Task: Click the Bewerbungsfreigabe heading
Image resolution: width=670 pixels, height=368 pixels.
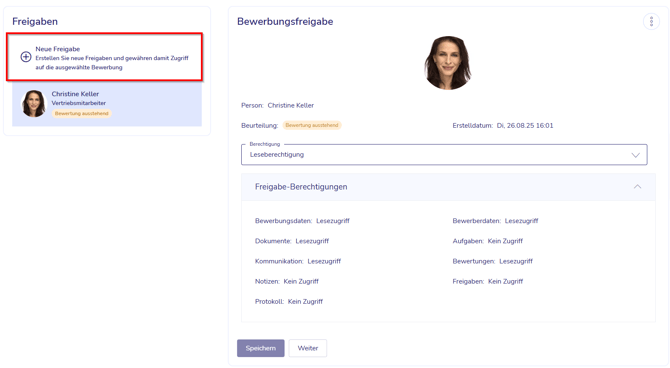Action: point(285,21)
